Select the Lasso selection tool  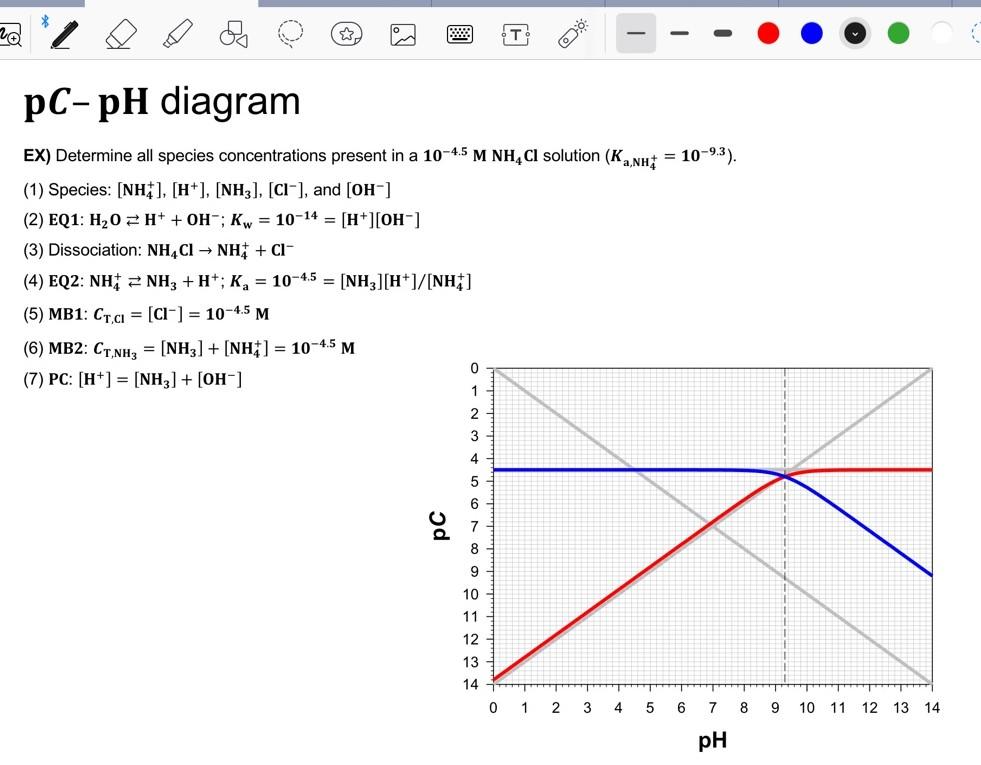click(x=290, y=34)
